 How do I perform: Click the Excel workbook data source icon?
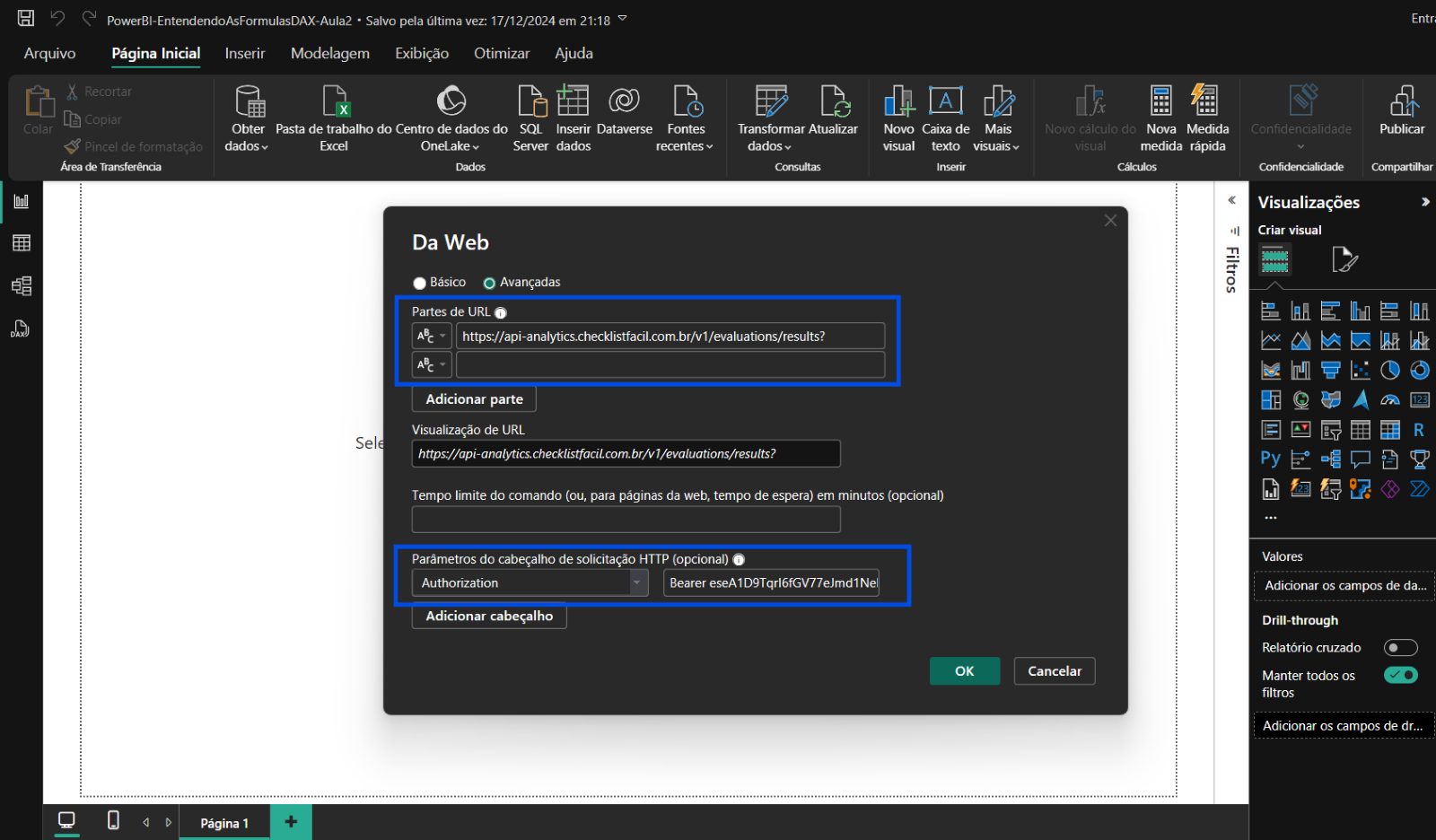tap(335, 101)
